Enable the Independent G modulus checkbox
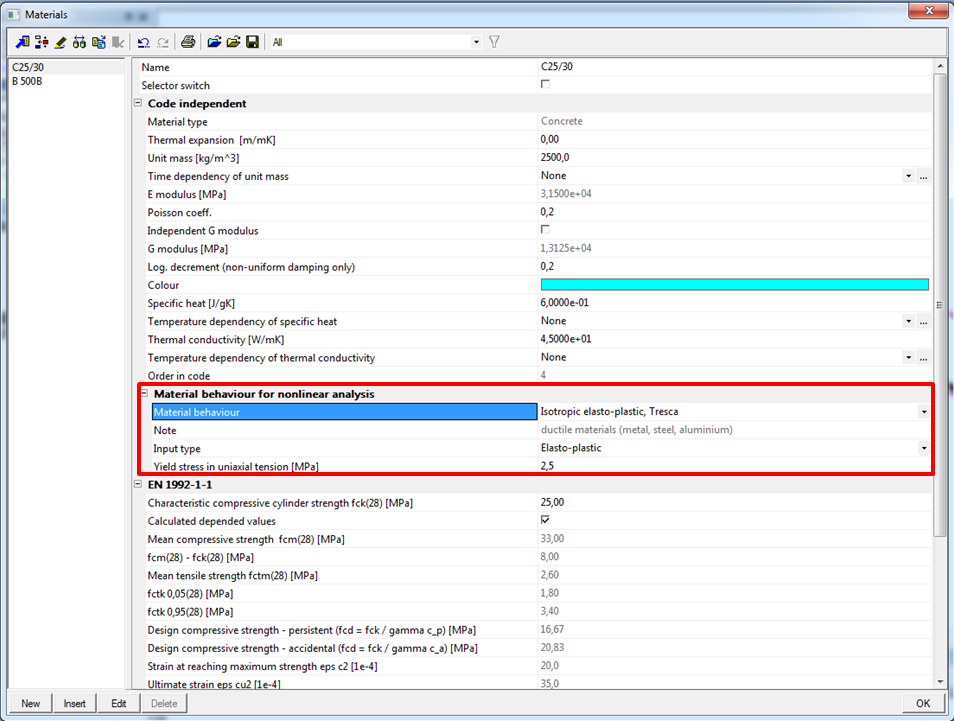Screen dimensions: 954x721 [x=545, y=230]
